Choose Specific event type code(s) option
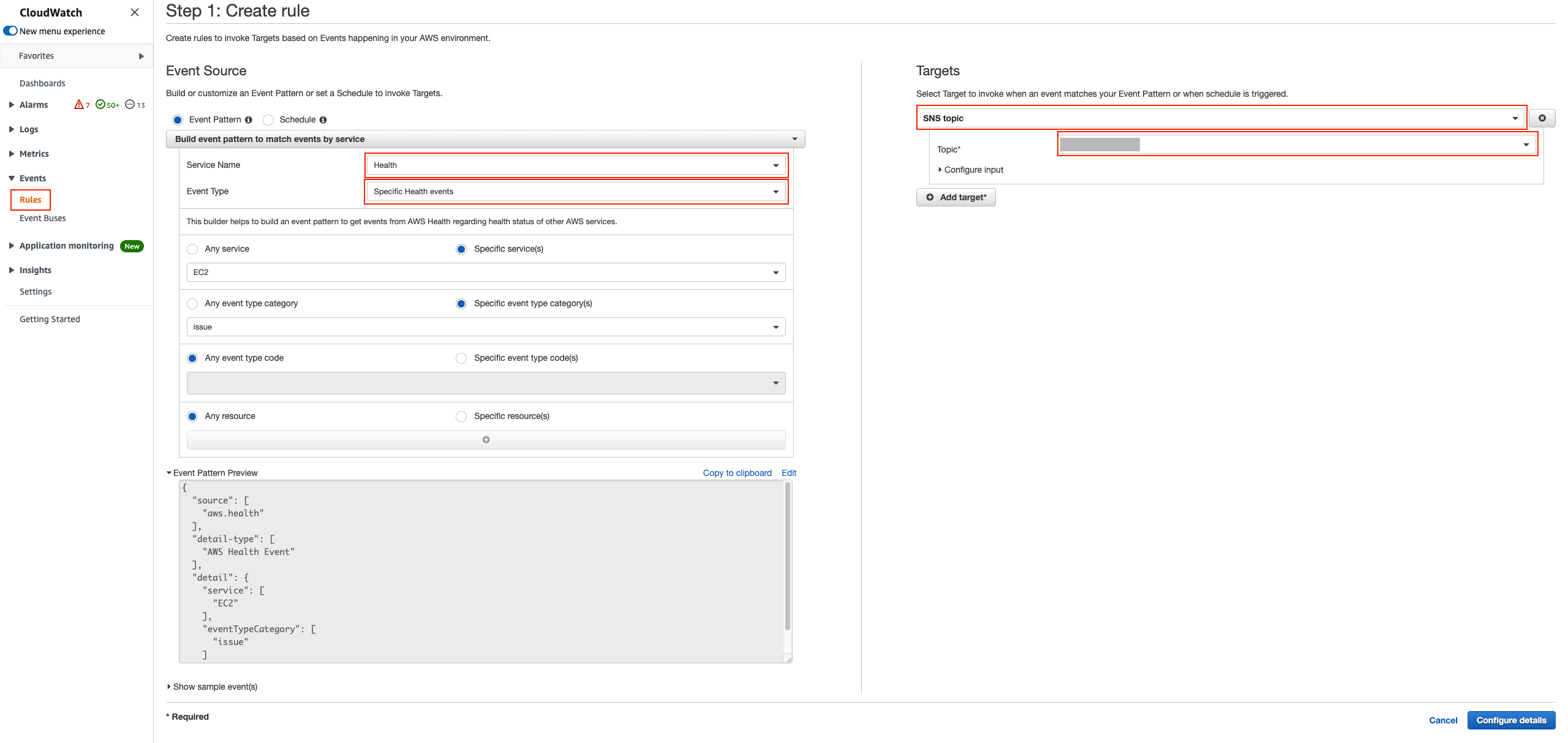This screenshot has height=743, width=1568. pos(461,358)
